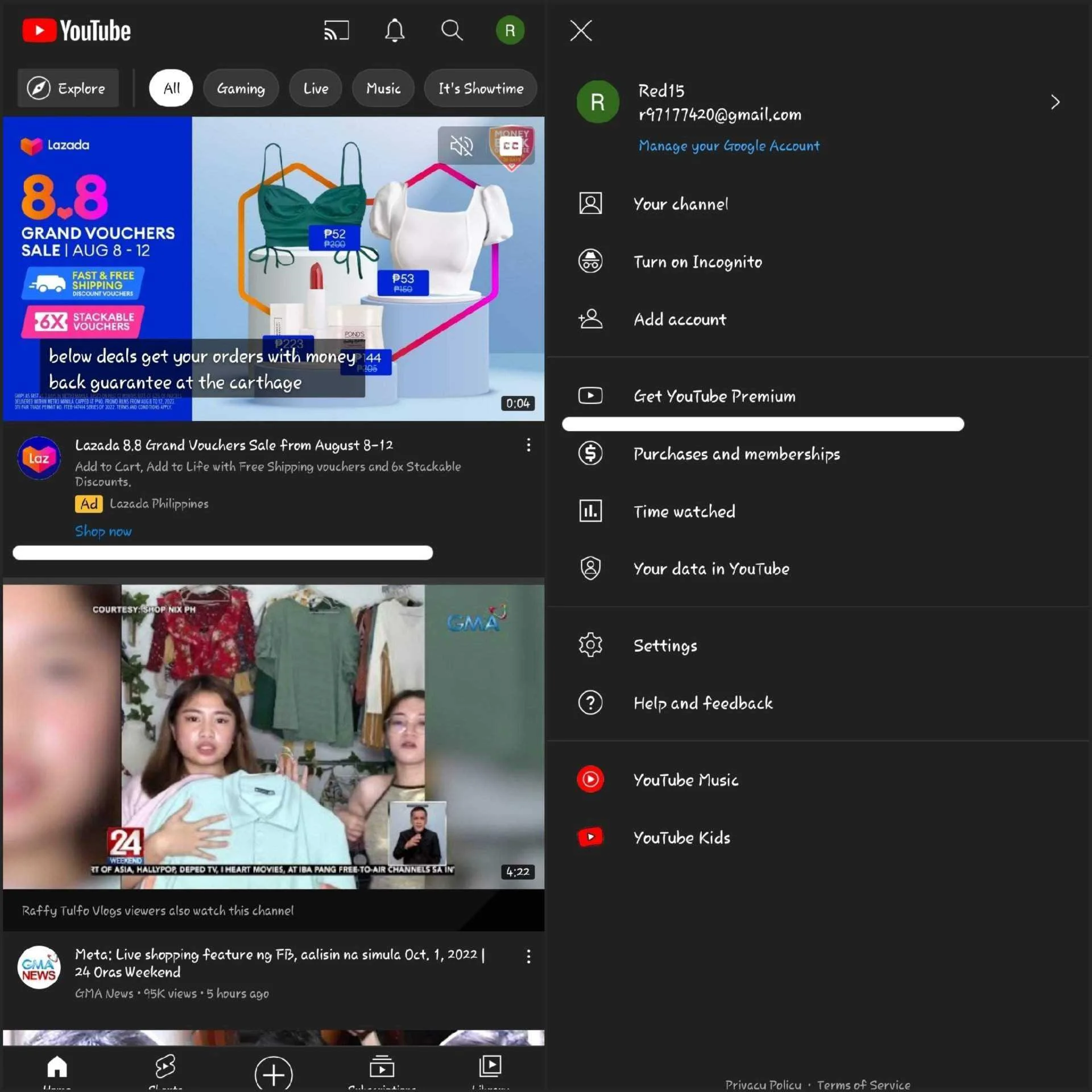Tap the Red15 account avatar
The width and height of the screenshot is (1092, 1092).
point(598,102)
